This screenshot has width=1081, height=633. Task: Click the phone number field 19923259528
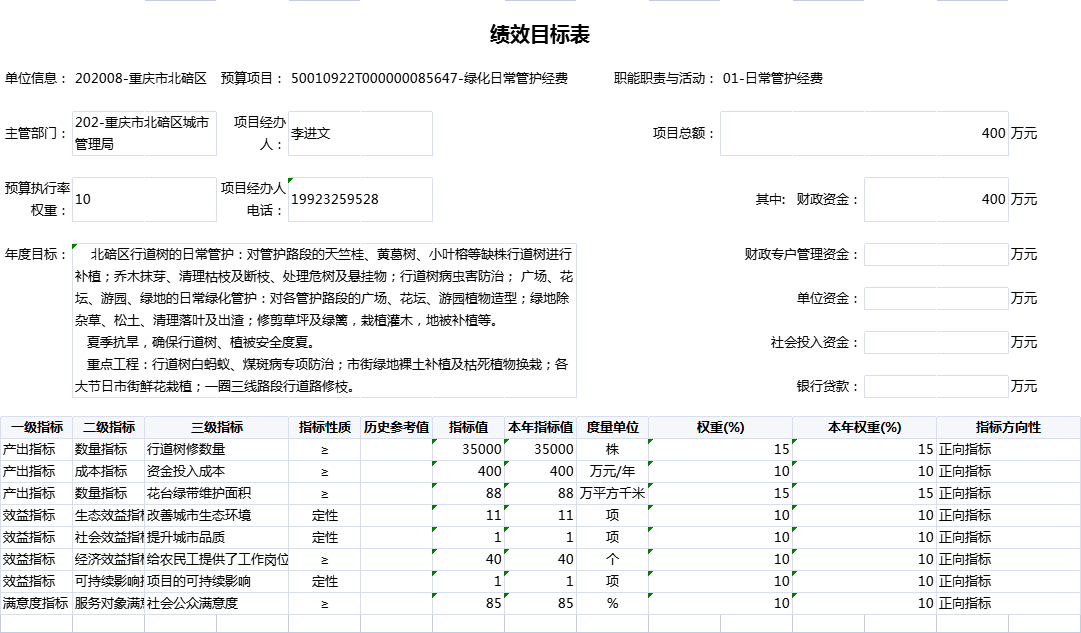point(360,199)
